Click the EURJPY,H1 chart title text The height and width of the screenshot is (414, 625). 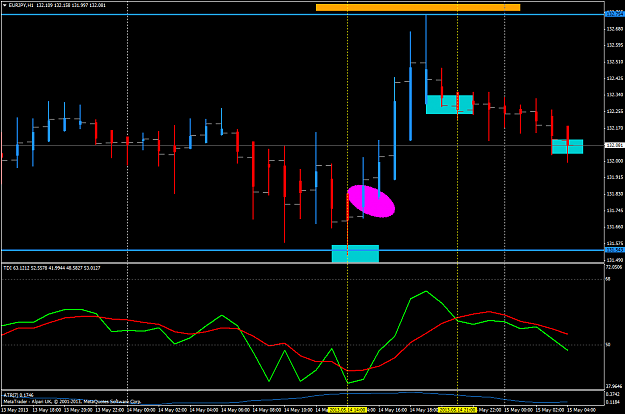21,5
